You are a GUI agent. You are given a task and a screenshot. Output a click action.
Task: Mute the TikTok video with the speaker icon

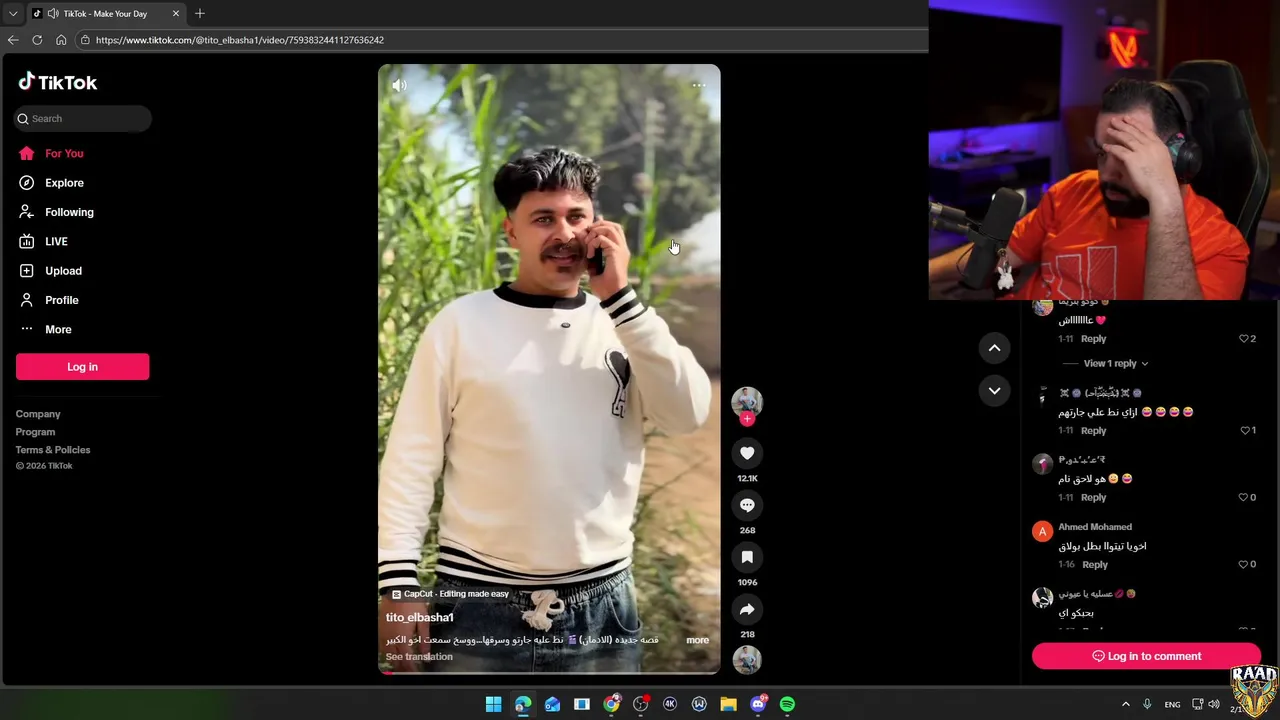tap(399, 85)
